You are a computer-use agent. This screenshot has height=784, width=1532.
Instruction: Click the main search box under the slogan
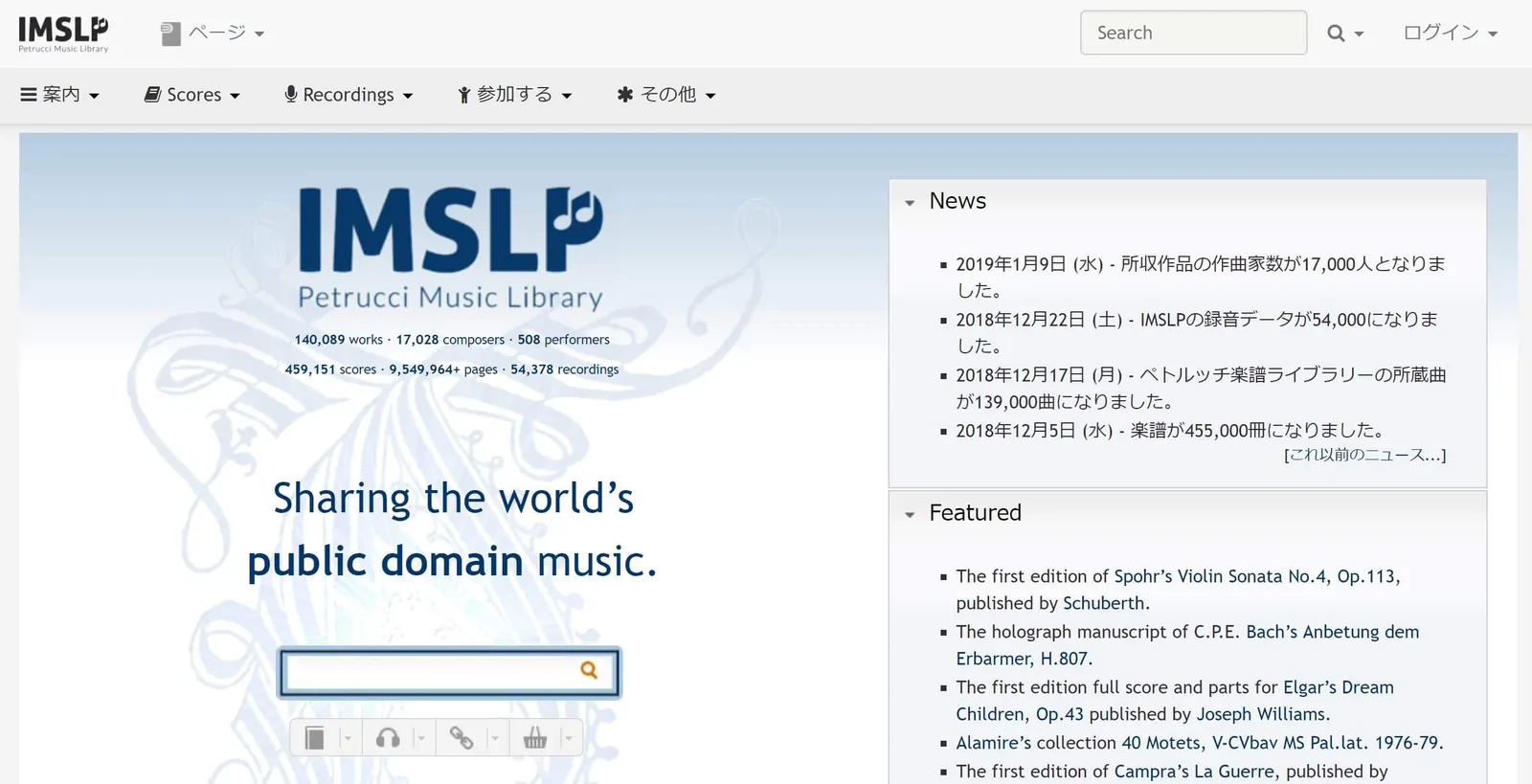pos(449,672)
